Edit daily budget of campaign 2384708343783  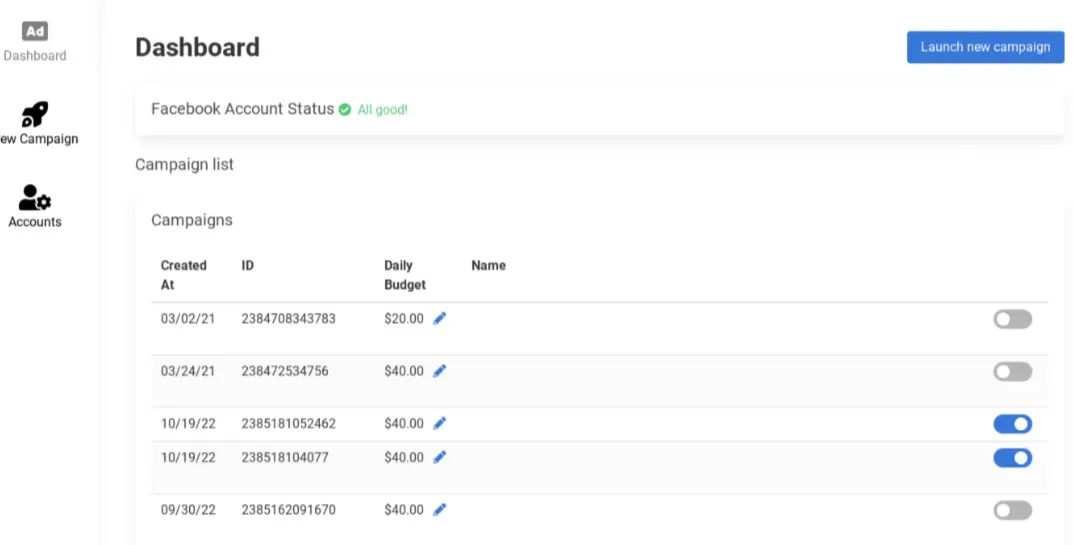(439, 318)
